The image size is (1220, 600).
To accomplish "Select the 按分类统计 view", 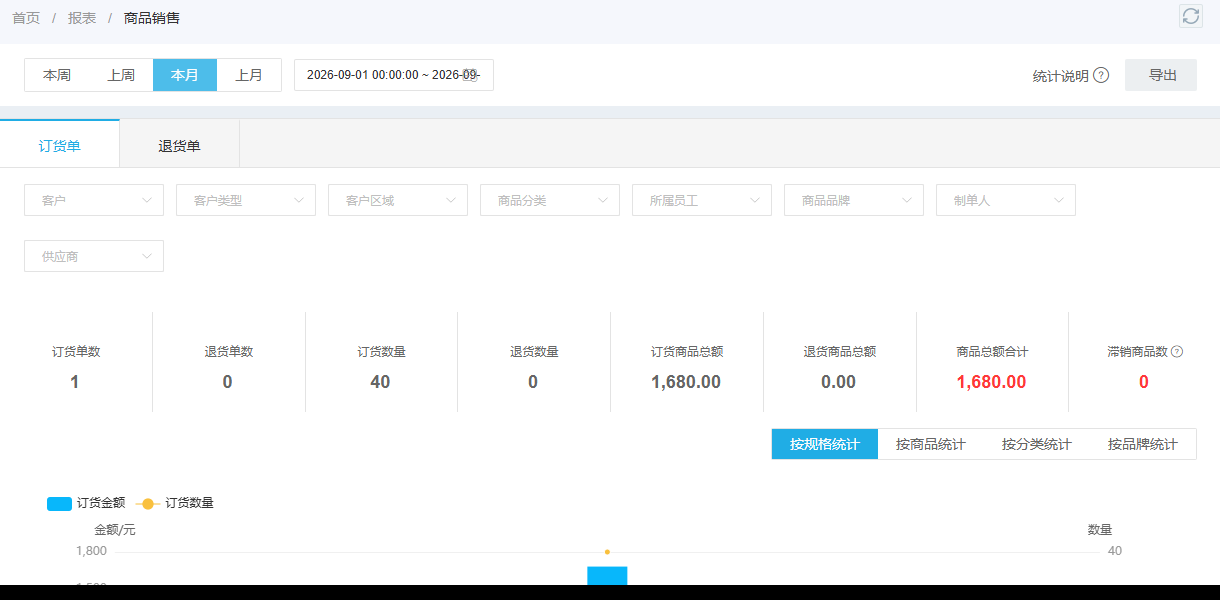I will coord(1037,444).
